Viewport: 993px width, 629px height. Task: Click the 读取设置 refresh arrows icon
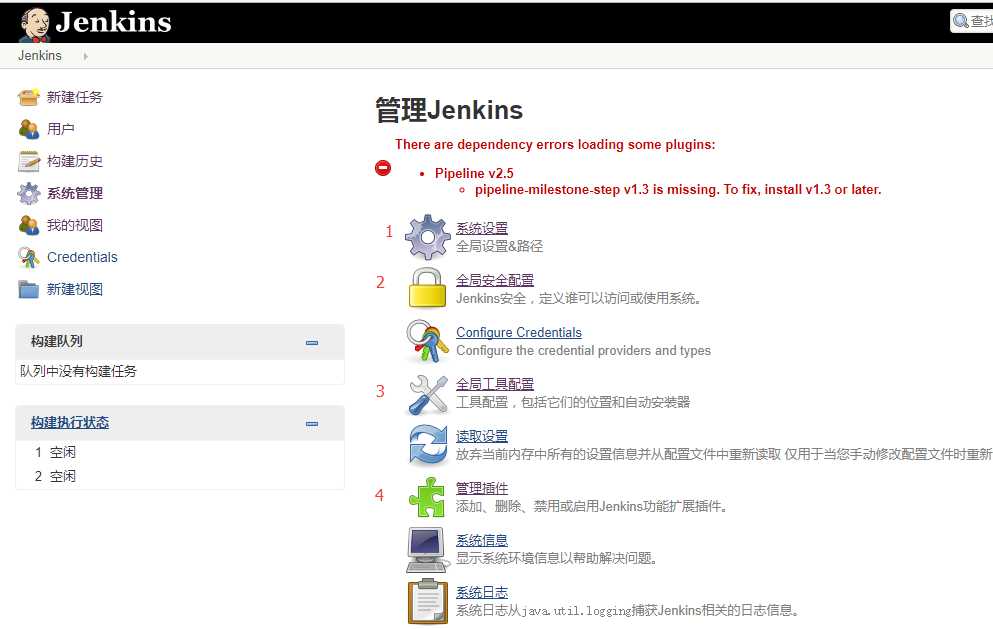(x=427, y=445)
